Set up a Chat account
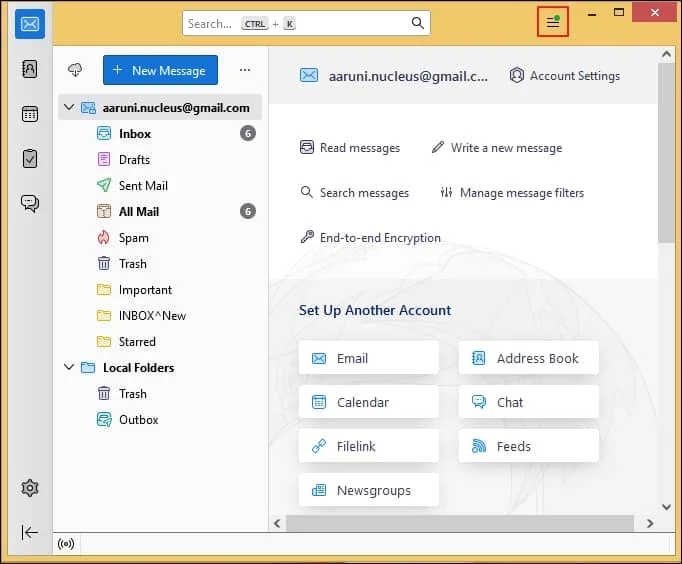The image size is (682, 564). click(528, 402)
